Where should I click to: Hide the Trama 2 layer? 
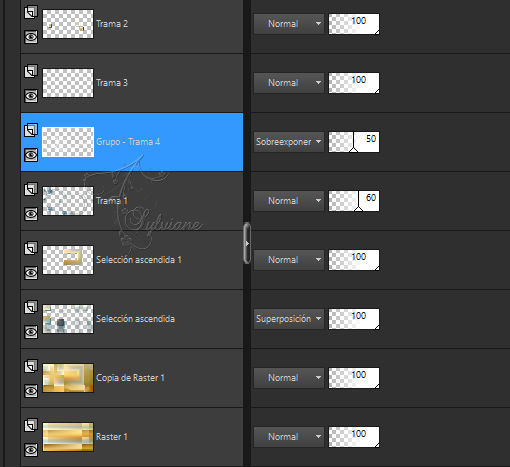click(x=31, y=37)
